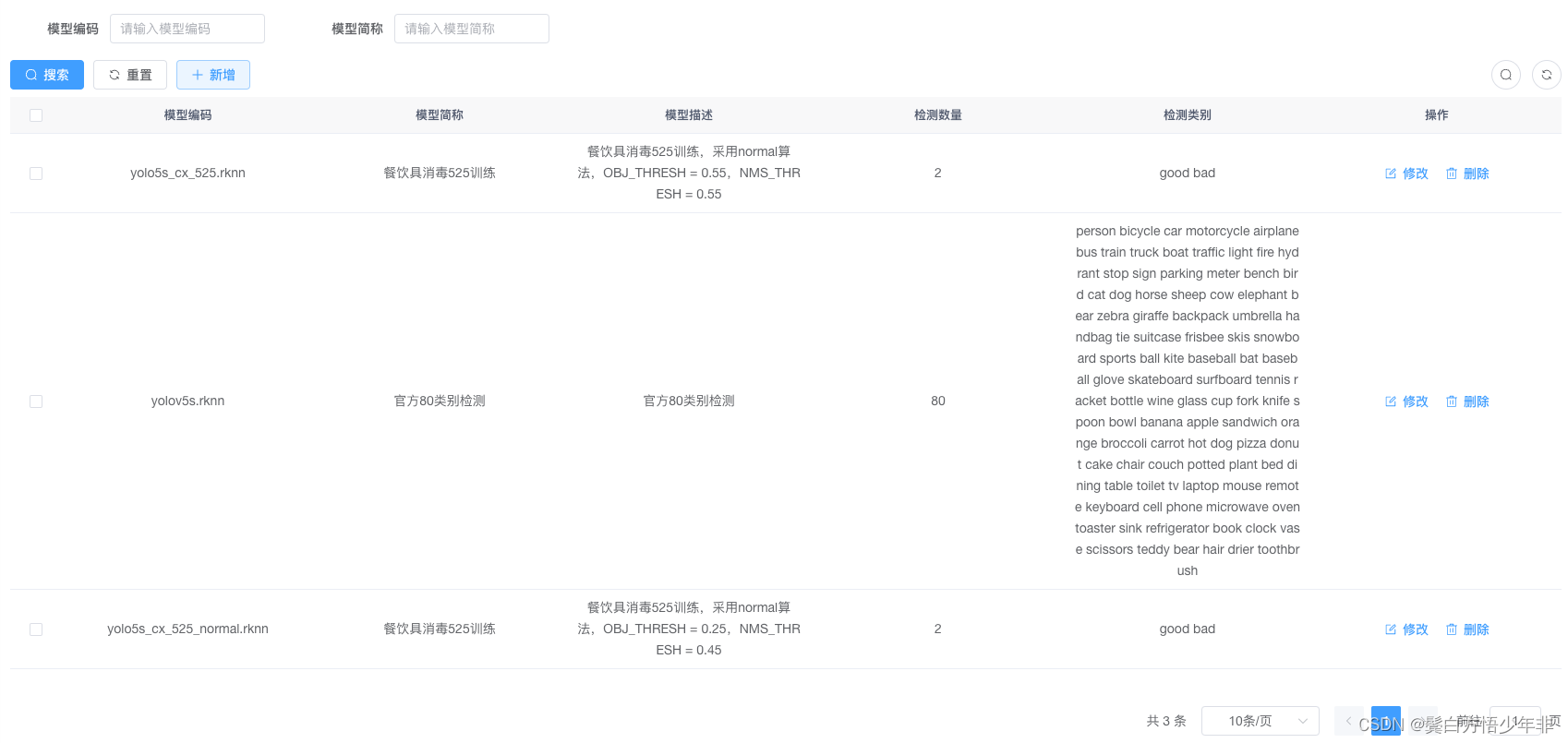This screenshot has width=1568, height=743.
Task: Check the yolo5s_cx_525.rknn row checkbox
Action: (x=36, y=174)
